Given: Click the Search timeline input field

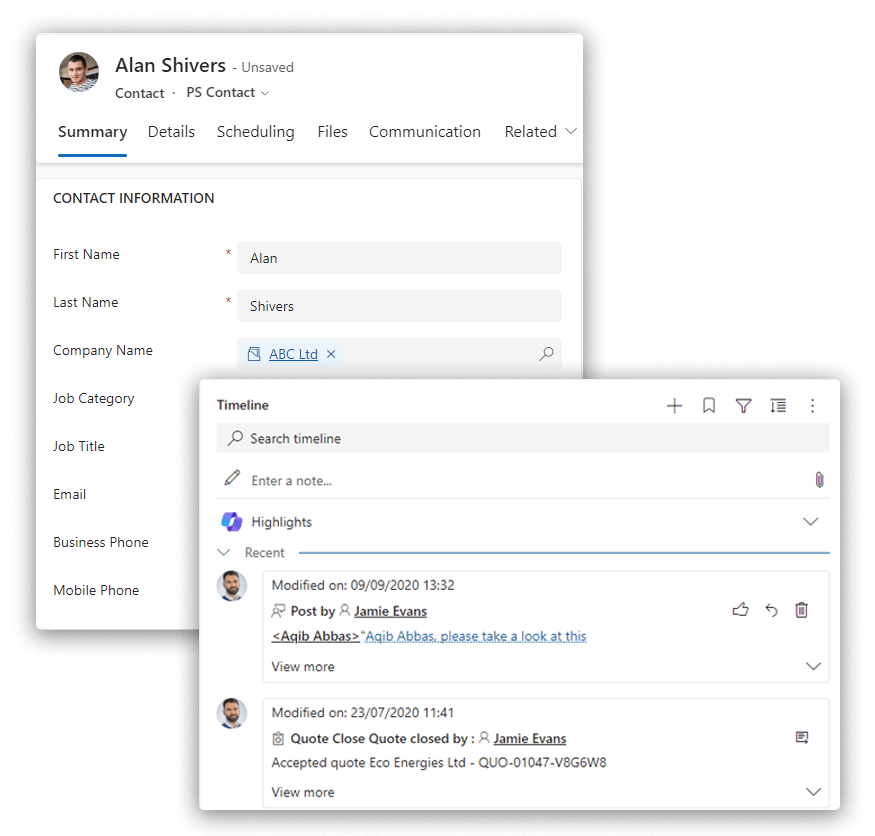Looking at the screenshot, I should coord(522,438).
